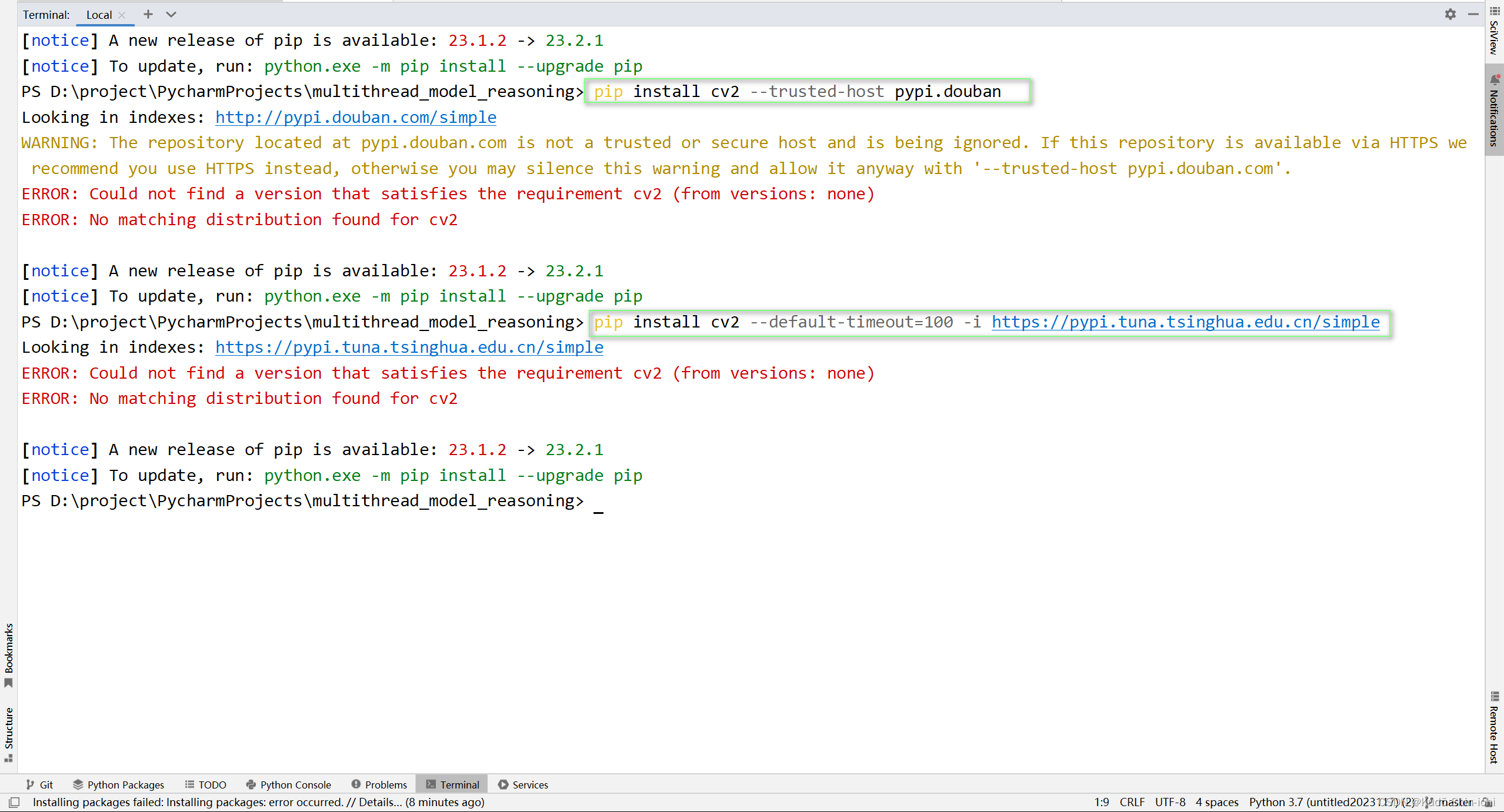Open the tsinghua URL in the pip install command
Image resolution: width=1504 pixels, height=812 pixels.
[x=1186, y=322]
